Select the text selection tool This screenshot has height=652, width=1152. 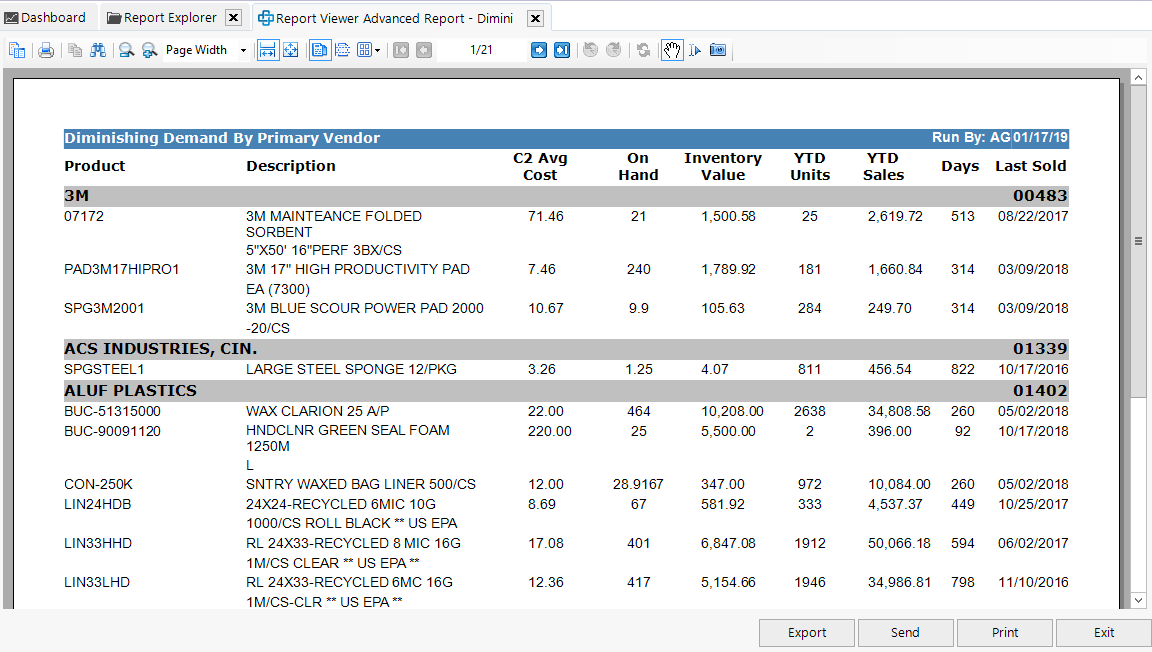point(695,49)
